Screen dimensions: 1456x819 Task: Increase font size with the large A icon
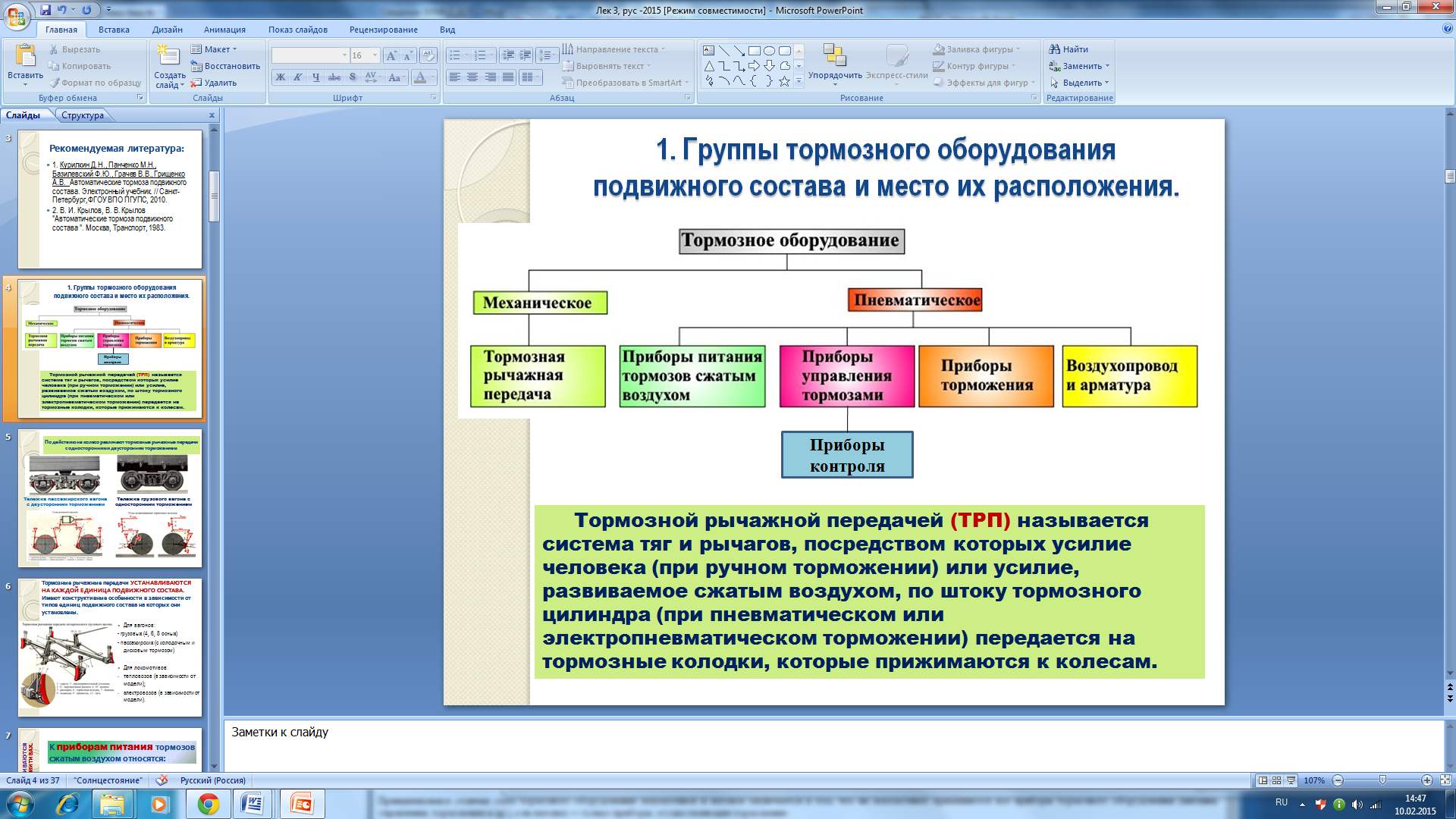click(391, 55)
